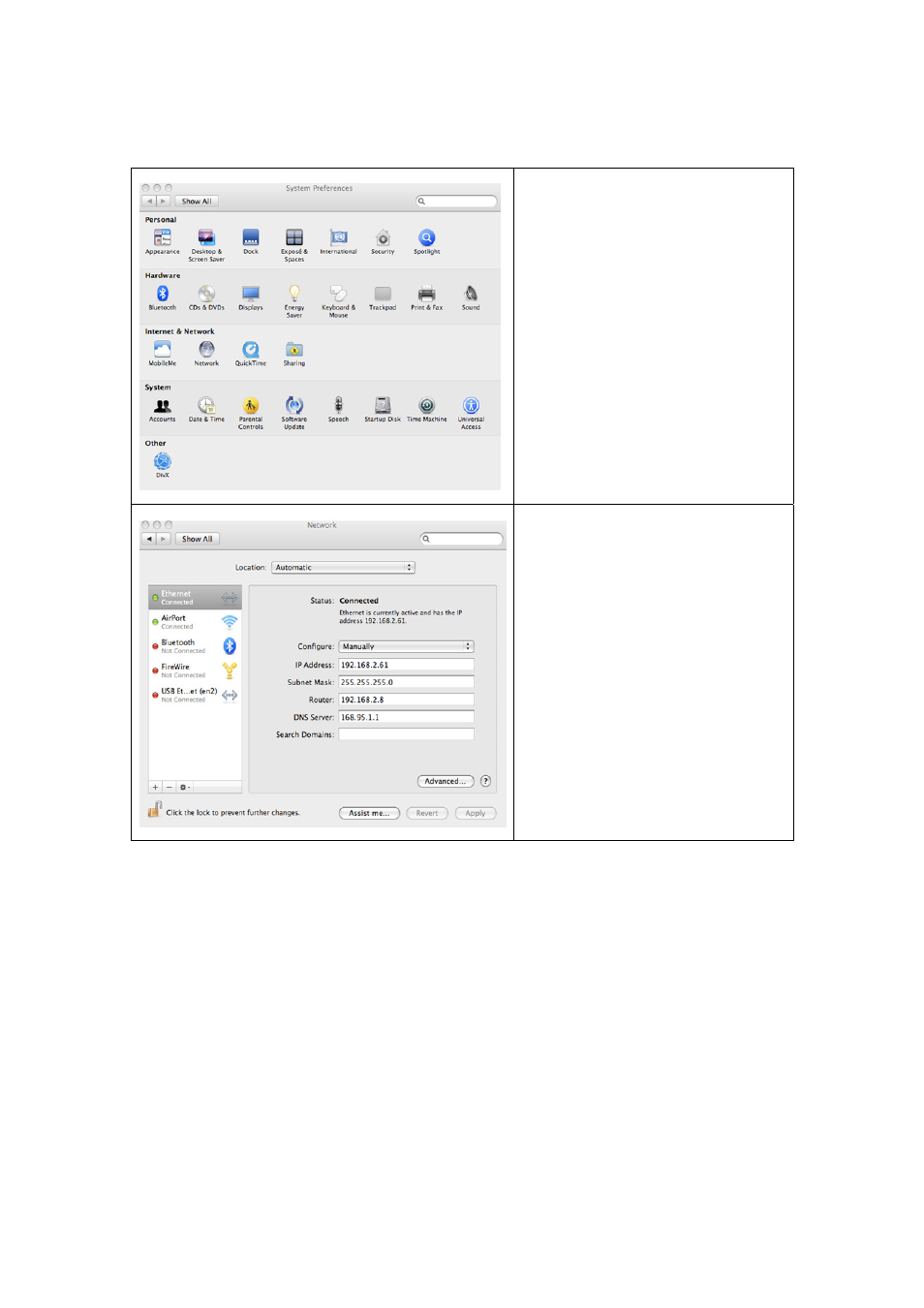Click the IP Address field
Viewport: 924px width, 1308px height.
(406, 665)
